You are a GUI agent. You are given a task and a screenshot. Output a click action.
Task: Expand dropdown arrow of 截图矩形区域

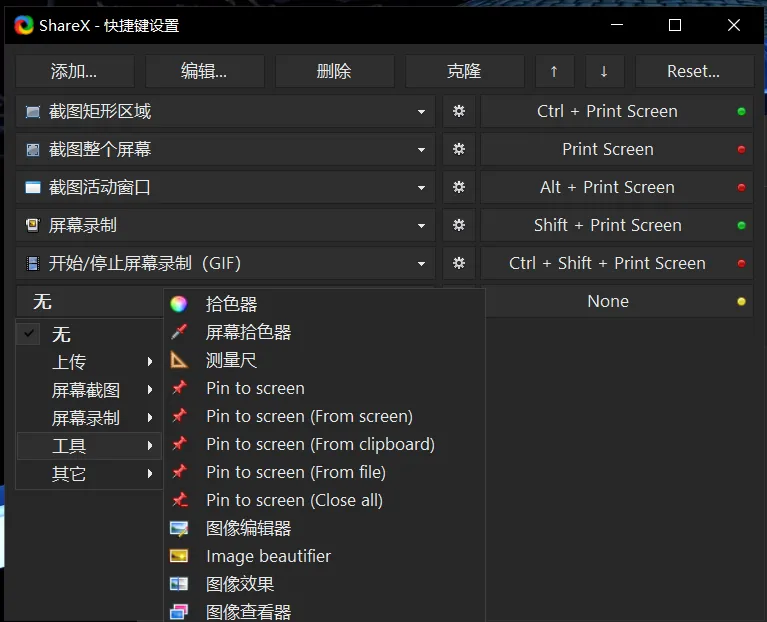tap(421, 112)
